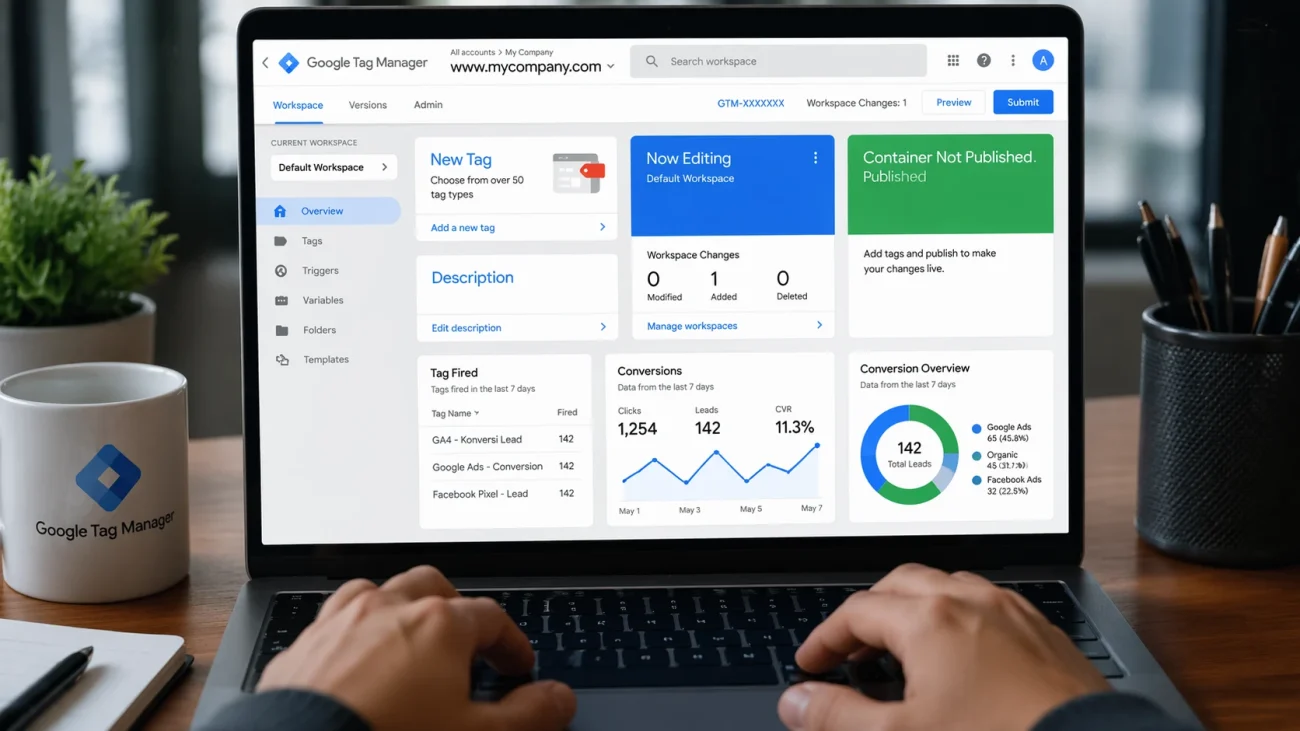
Task: Expand the Default Workspace selector chevron
Action: pos(384,167)
